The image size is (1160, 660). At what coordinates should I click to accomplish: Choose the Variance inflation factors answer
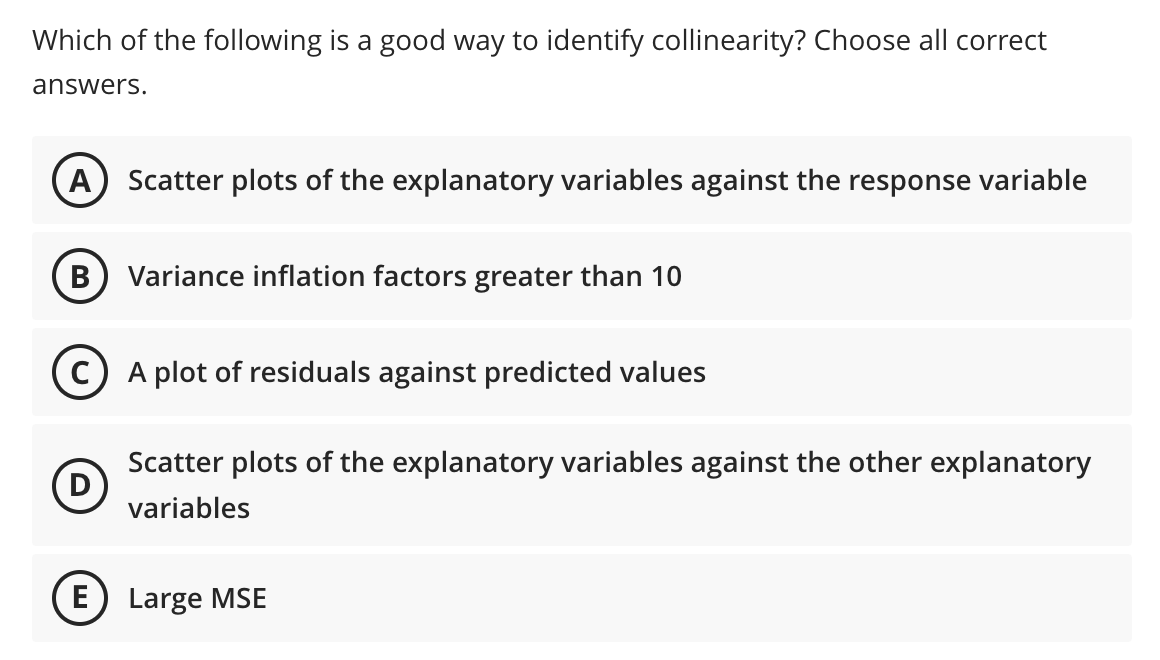404,277
